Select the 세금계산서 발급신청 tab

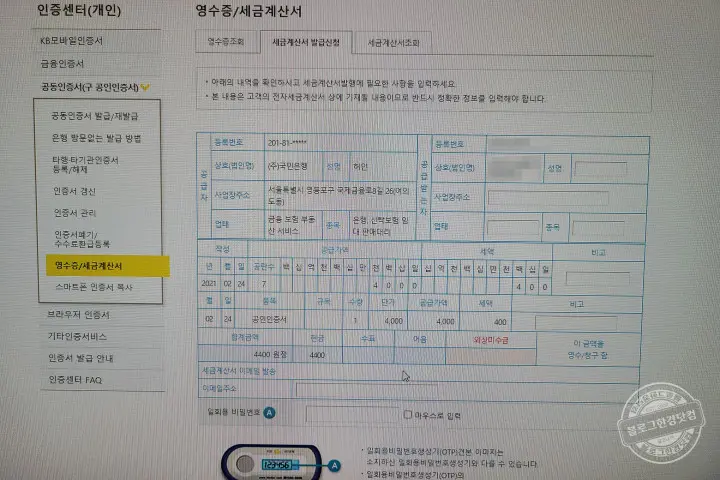tap(306, 42)
